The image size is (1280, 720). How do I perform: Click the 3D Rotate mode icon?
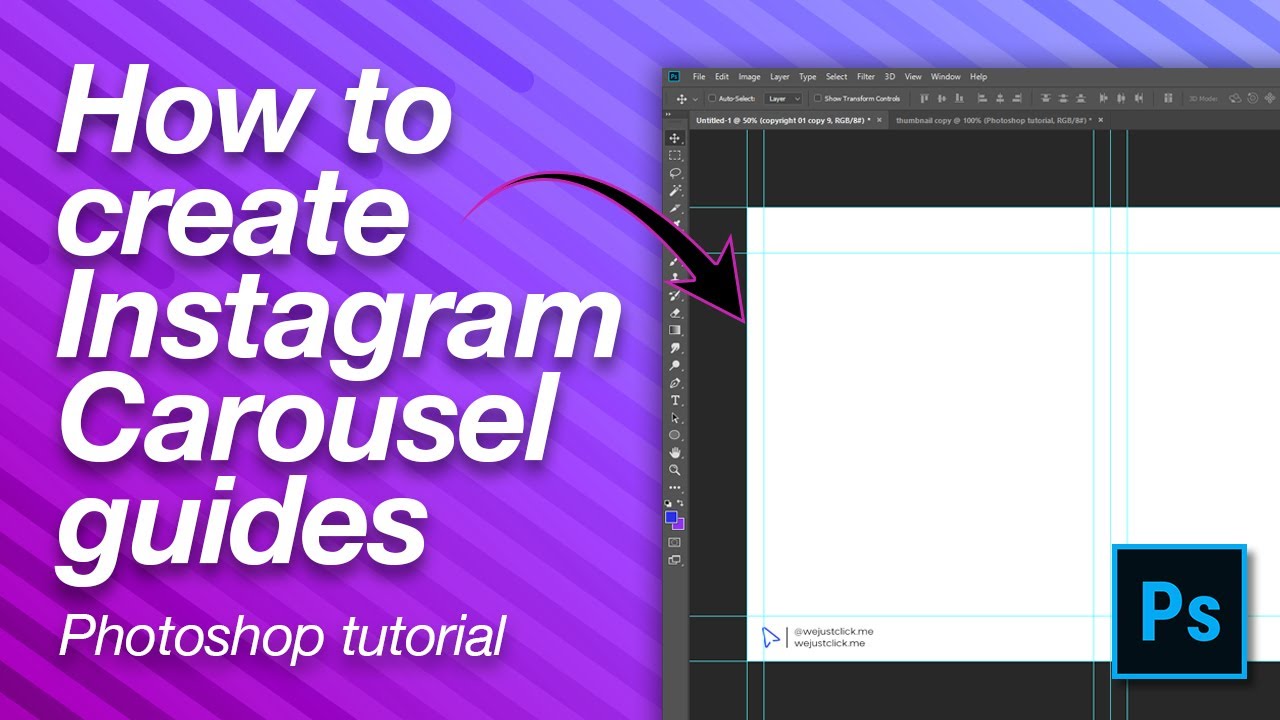coord(1235,98)
